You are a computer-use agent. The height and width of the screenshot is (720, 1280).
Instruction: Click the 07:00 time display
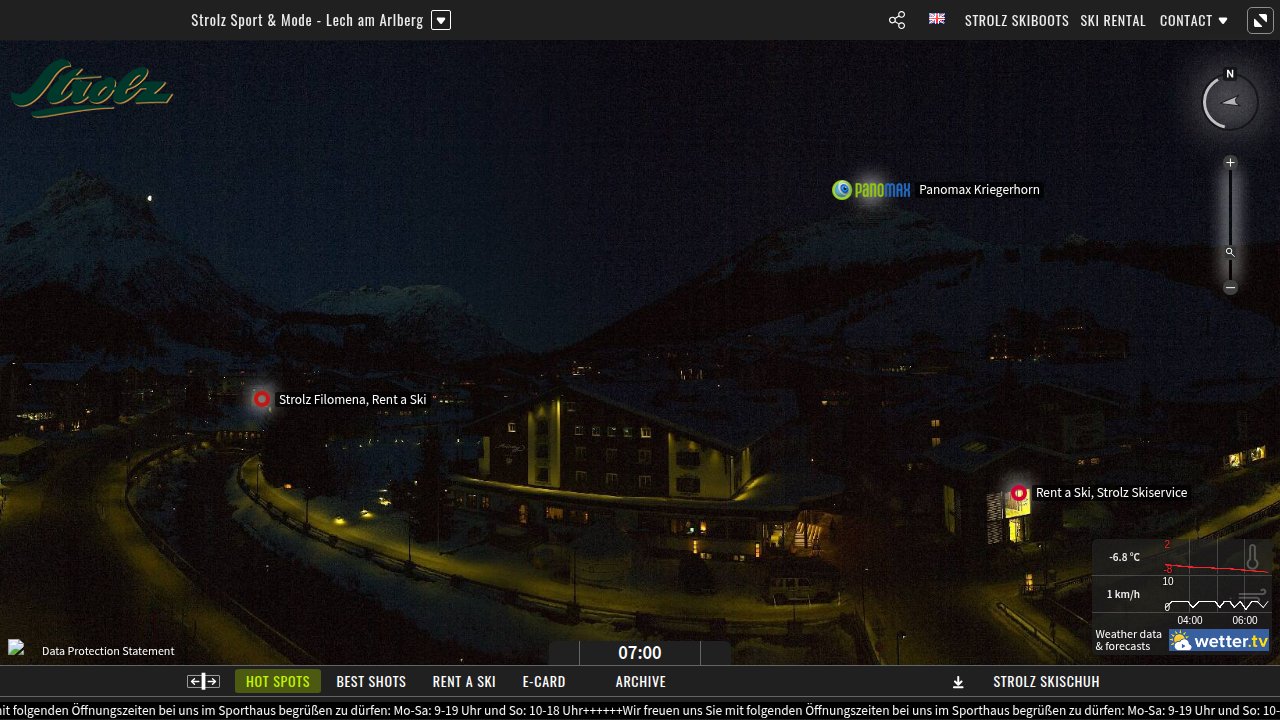point(640,653)
